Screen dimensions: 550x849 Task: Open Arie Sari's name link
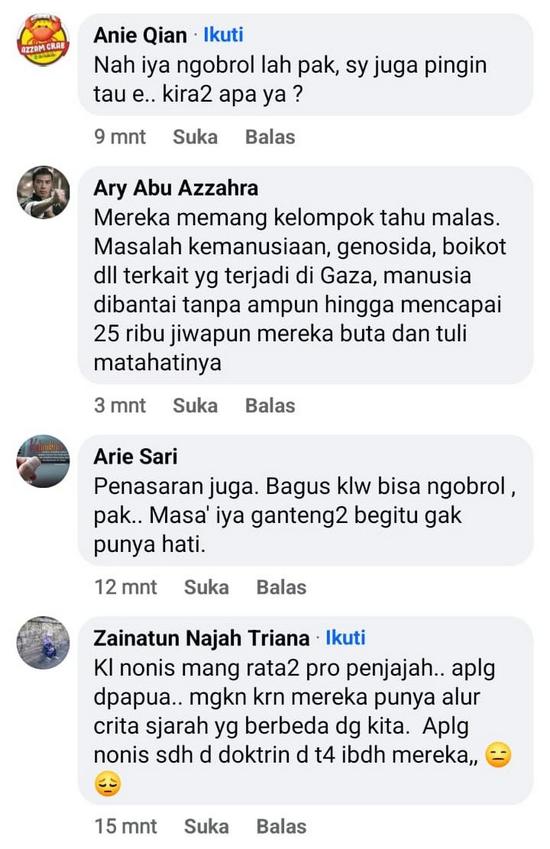pyautogui.click(x=135, y=456)
